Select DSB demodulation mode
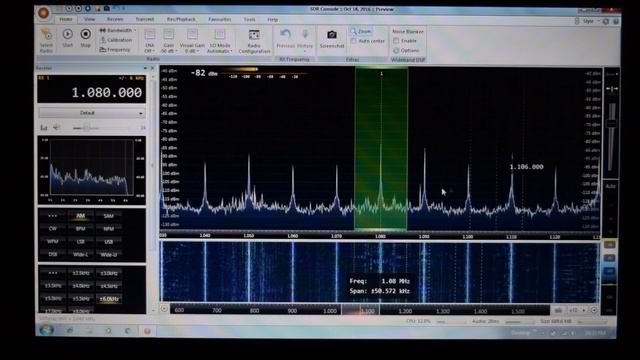 coord(53,254)
